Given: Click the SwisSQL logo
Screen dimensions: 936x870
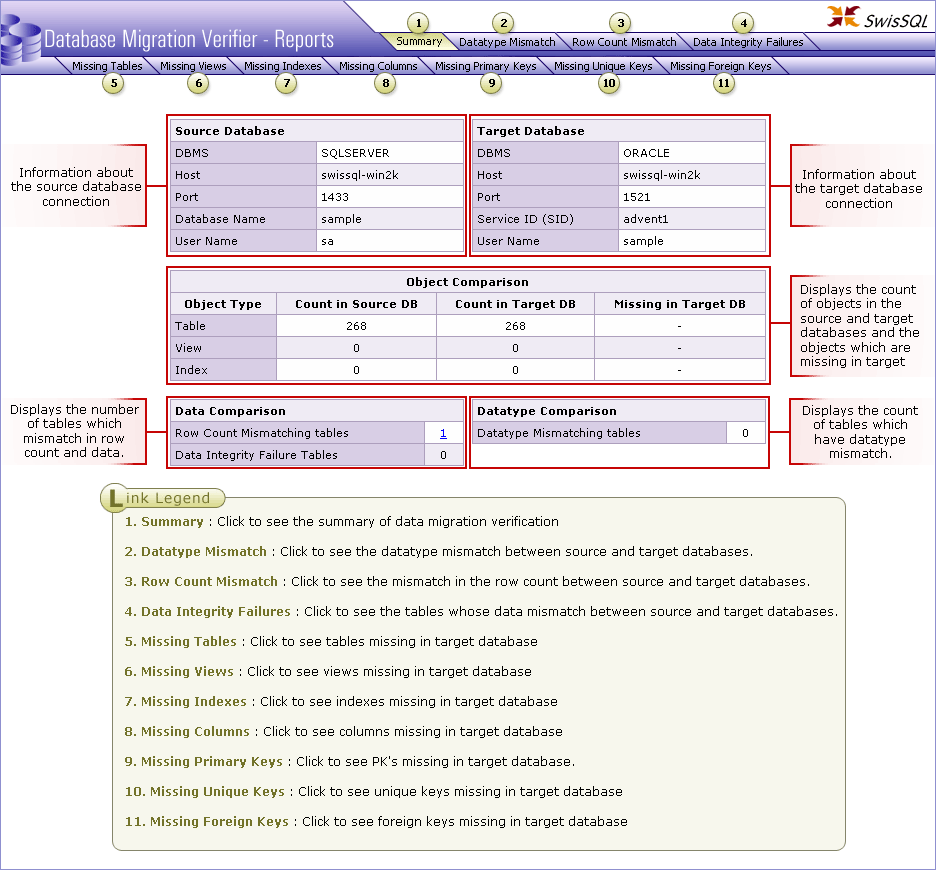Looking at the screenshot, I should [878, 17].
